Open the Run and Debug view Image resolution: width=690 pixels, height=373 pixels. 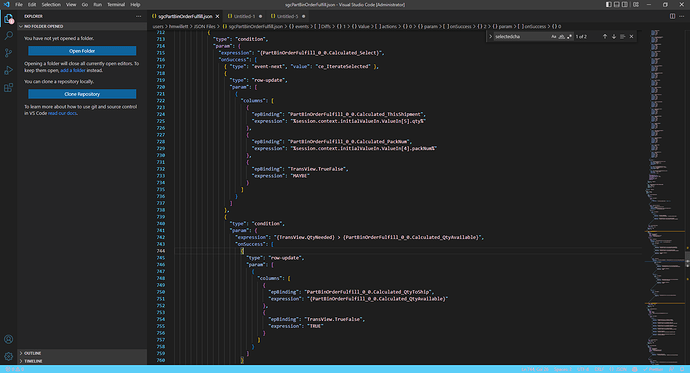8,70
